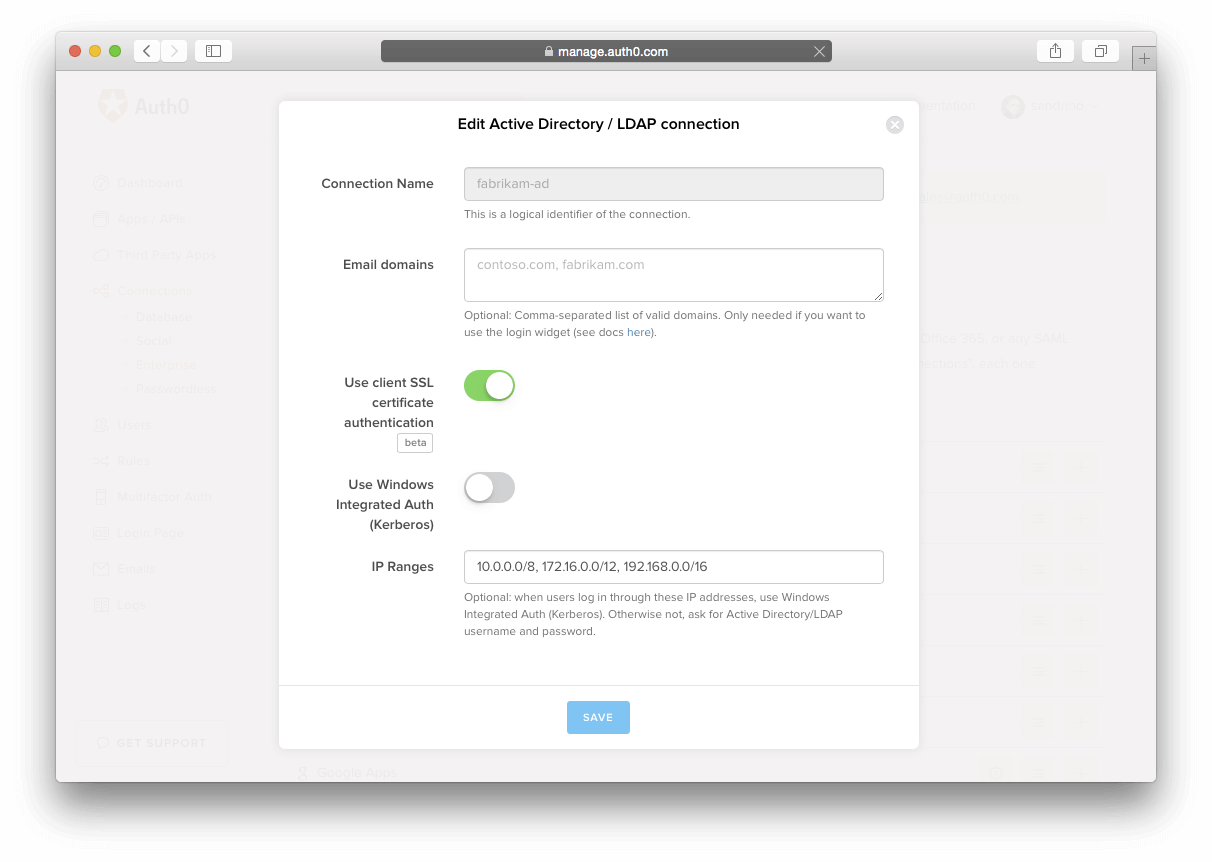Toggle client SSL certificate authentication off
1212x862 pixels.
click(x=489, y=386)
